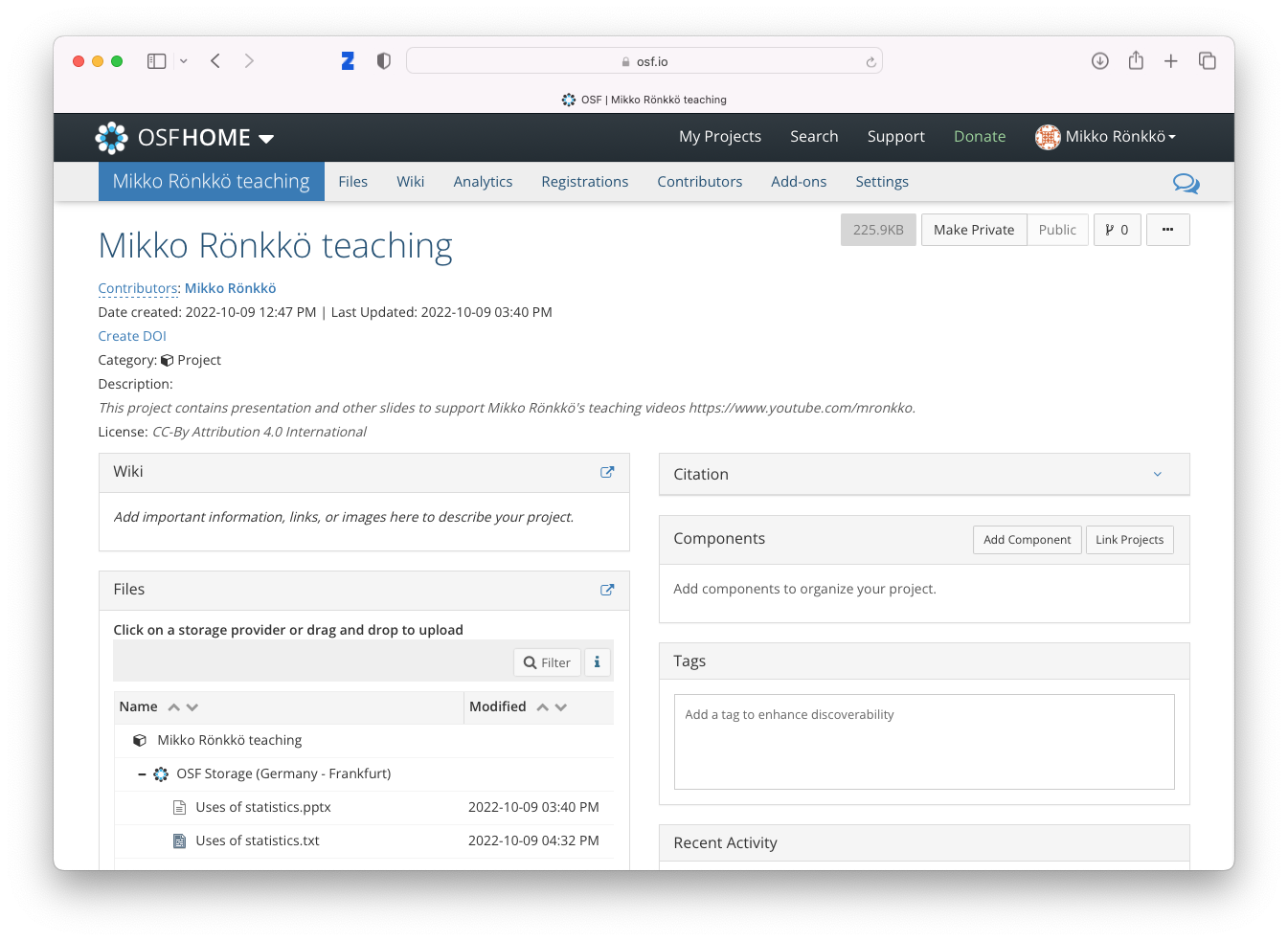
Task: Sort Modified column ascending
Action: point(543,707)
